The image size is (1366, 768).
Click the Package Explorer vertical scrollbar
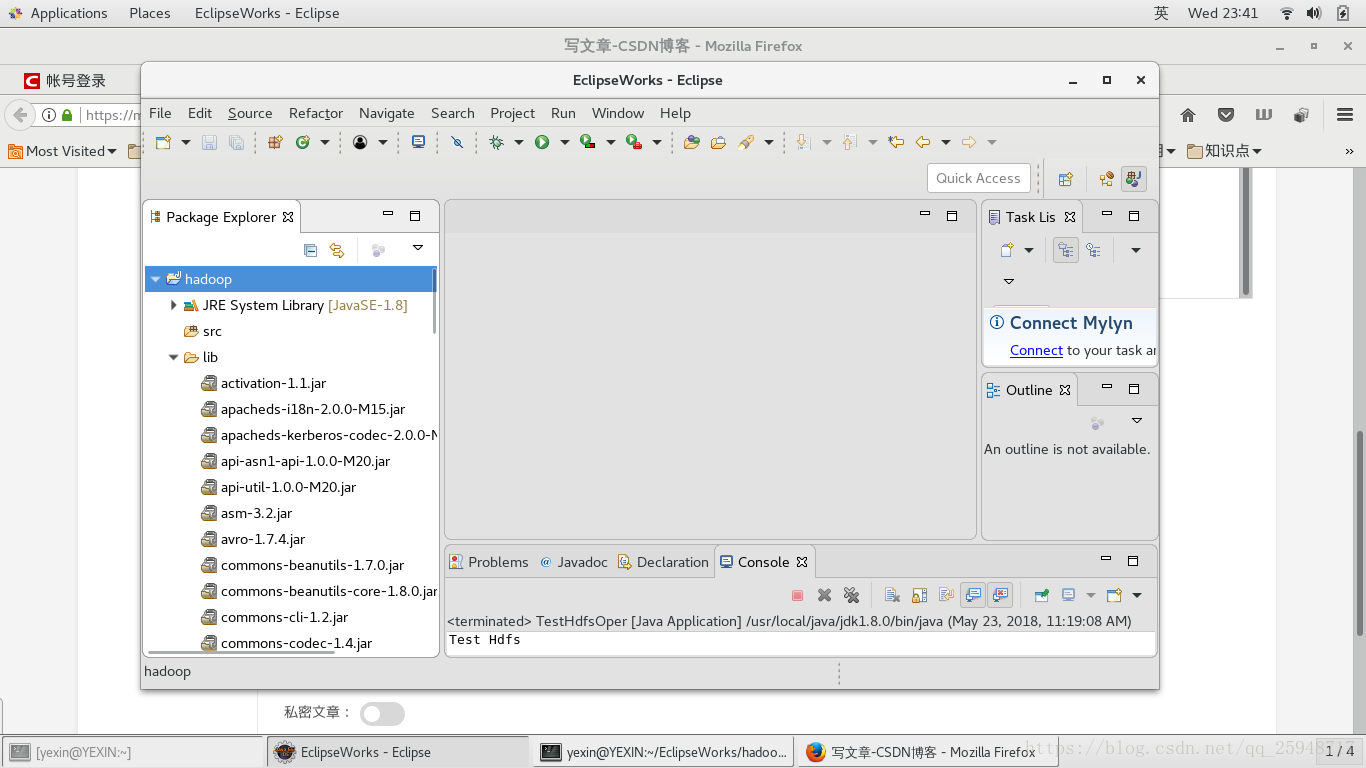click(x=434, y=300)
